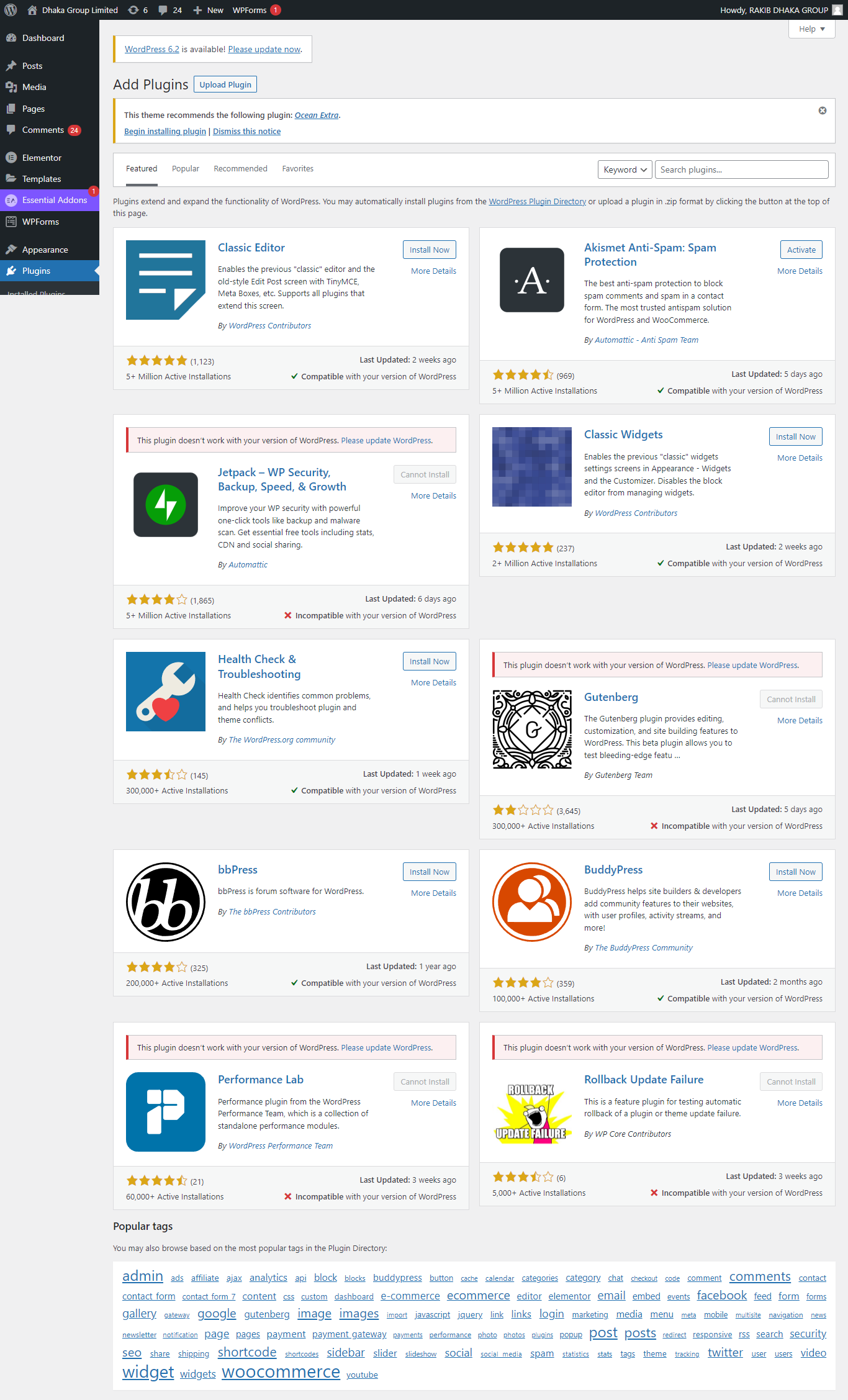Open the Classic Editor title link
This screenshot has width=848, height=1400.
point(251,248)
